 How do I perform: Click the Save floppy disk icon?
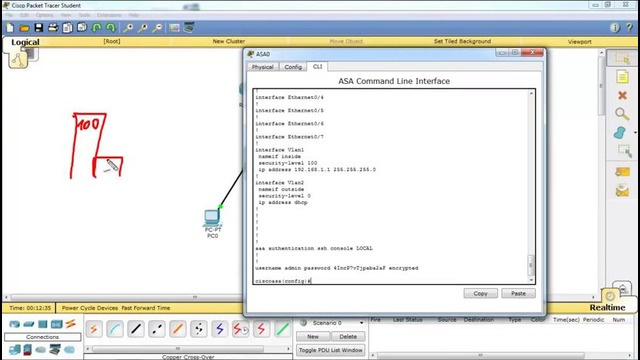pyautogui.click(x=39, y=28)
